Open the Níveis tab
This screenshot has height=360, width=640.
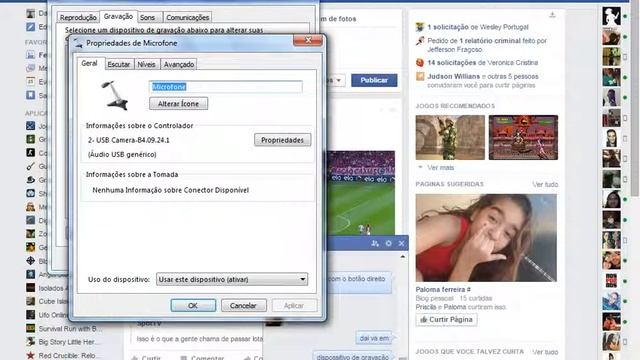pos(147,64)
